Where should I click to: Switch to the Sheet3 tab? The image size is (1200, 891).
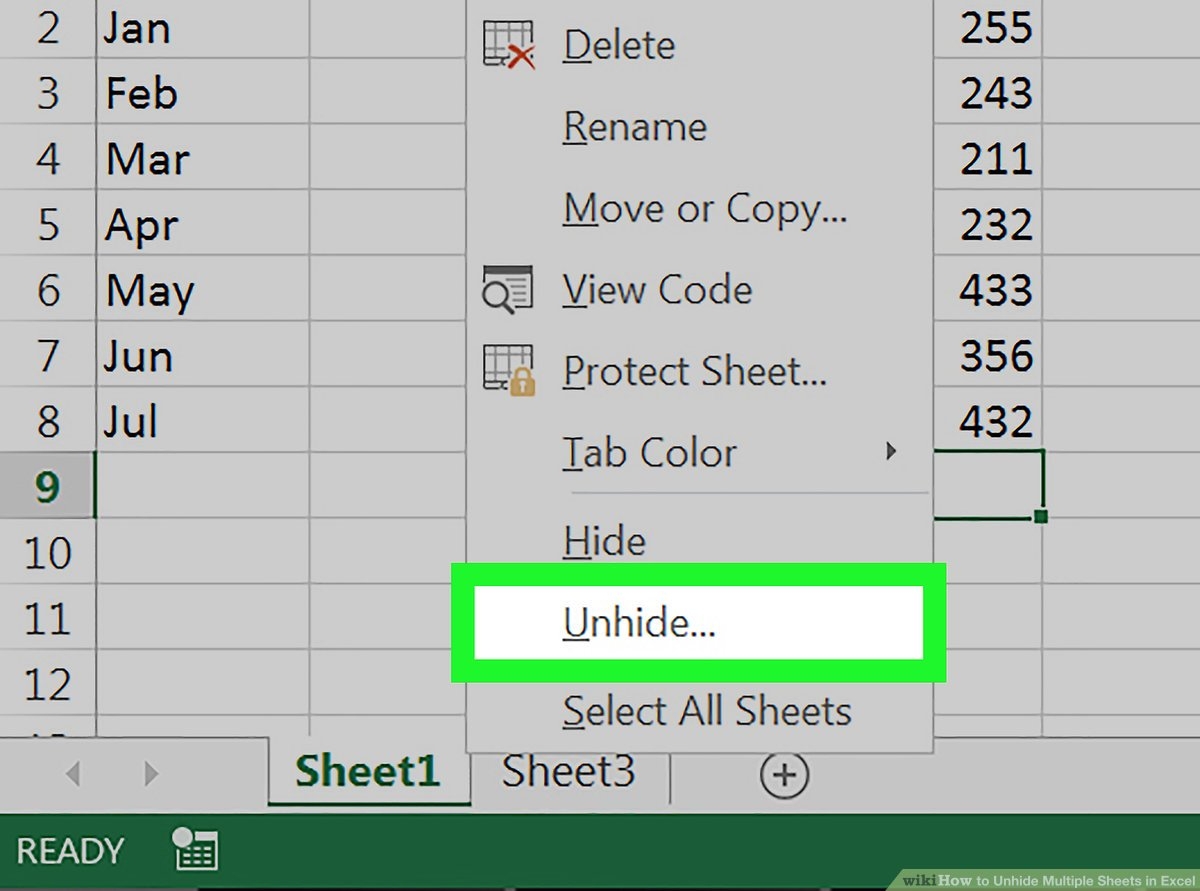pyautogui.click(x=568, y=770)
